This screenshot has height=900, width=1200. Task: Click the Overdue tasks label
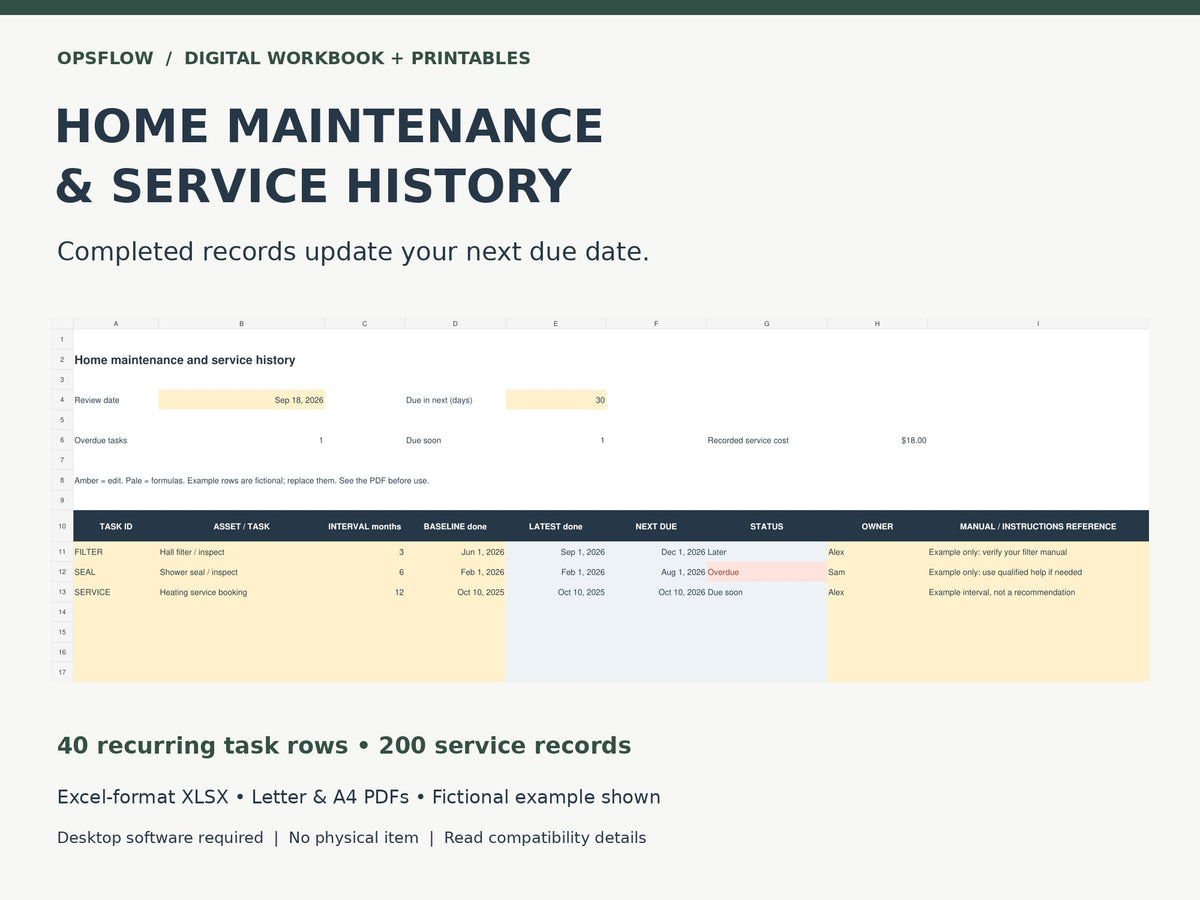[x=101, y=440]
